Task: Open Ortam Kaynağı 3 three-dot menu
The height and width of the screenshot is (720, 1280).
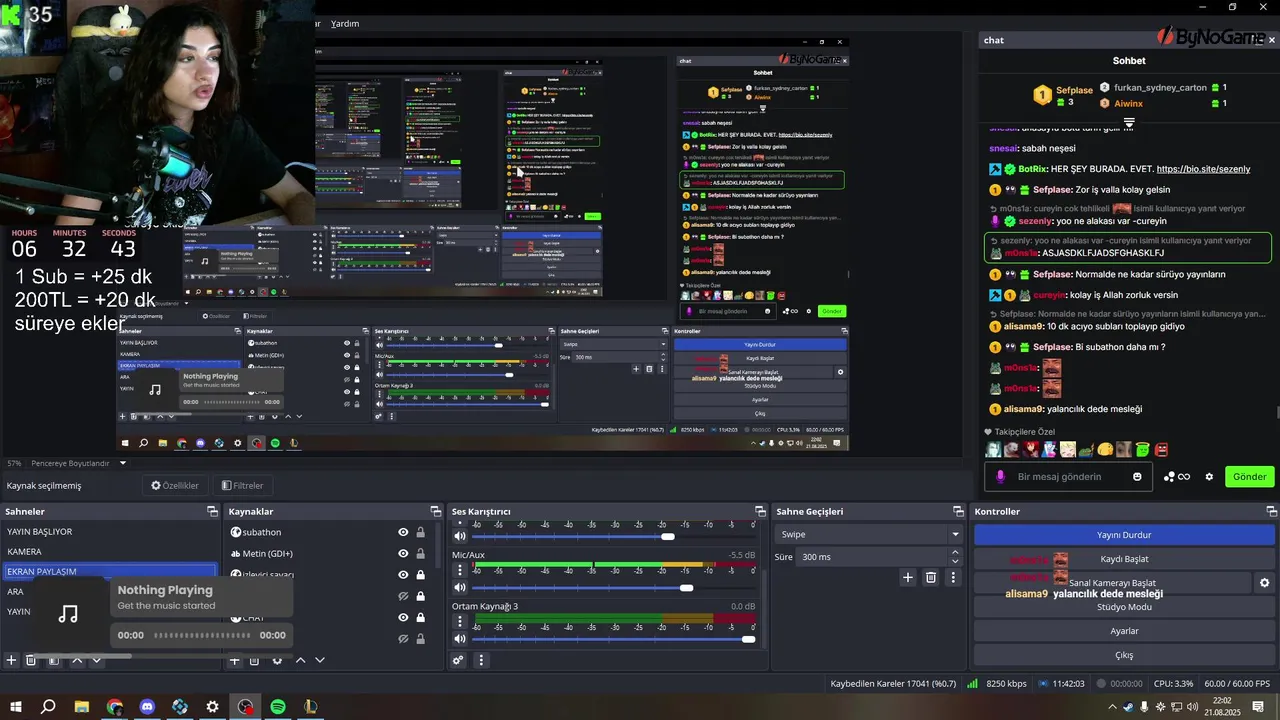Action: (x=460, y=622)
